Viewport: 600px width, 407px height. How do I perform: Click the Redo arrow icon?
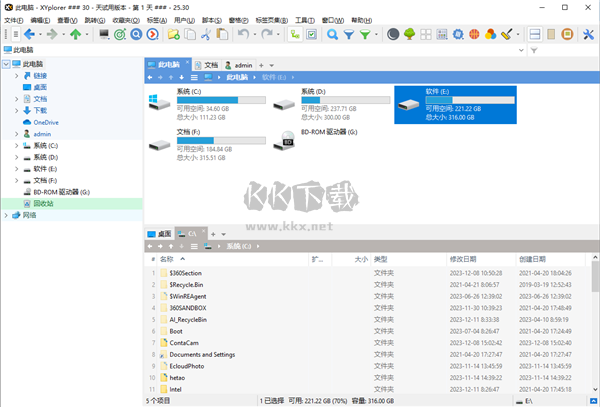(x=267, y=34)
